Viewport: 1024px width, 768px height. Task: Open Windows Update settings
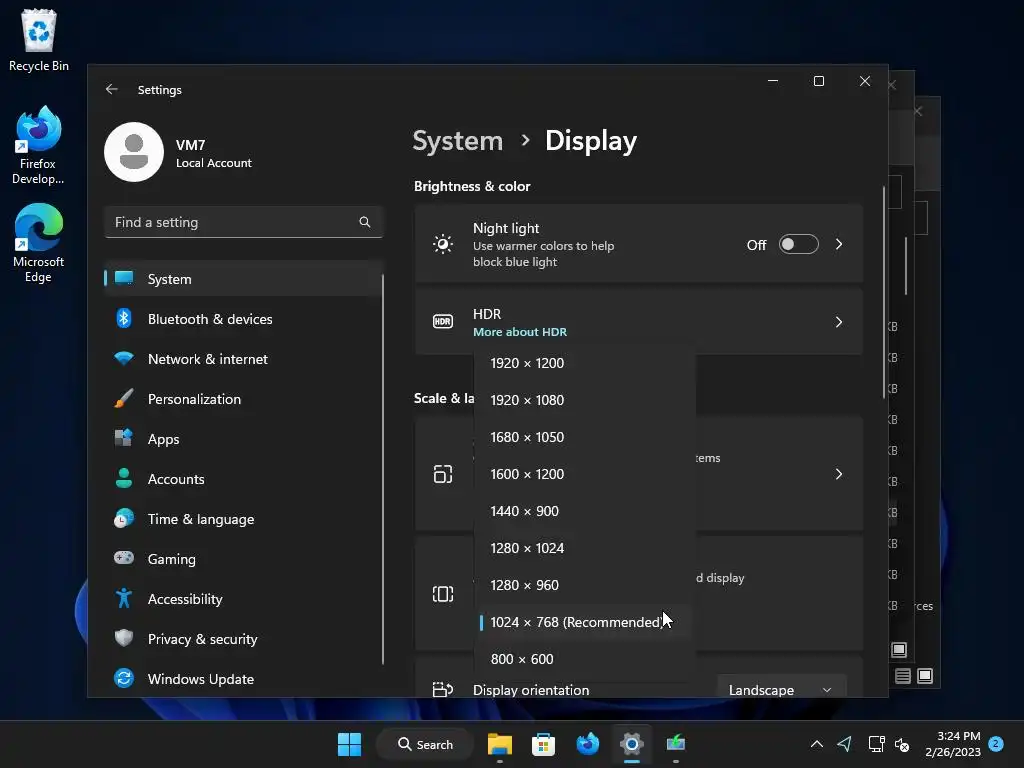click(242, 679)
